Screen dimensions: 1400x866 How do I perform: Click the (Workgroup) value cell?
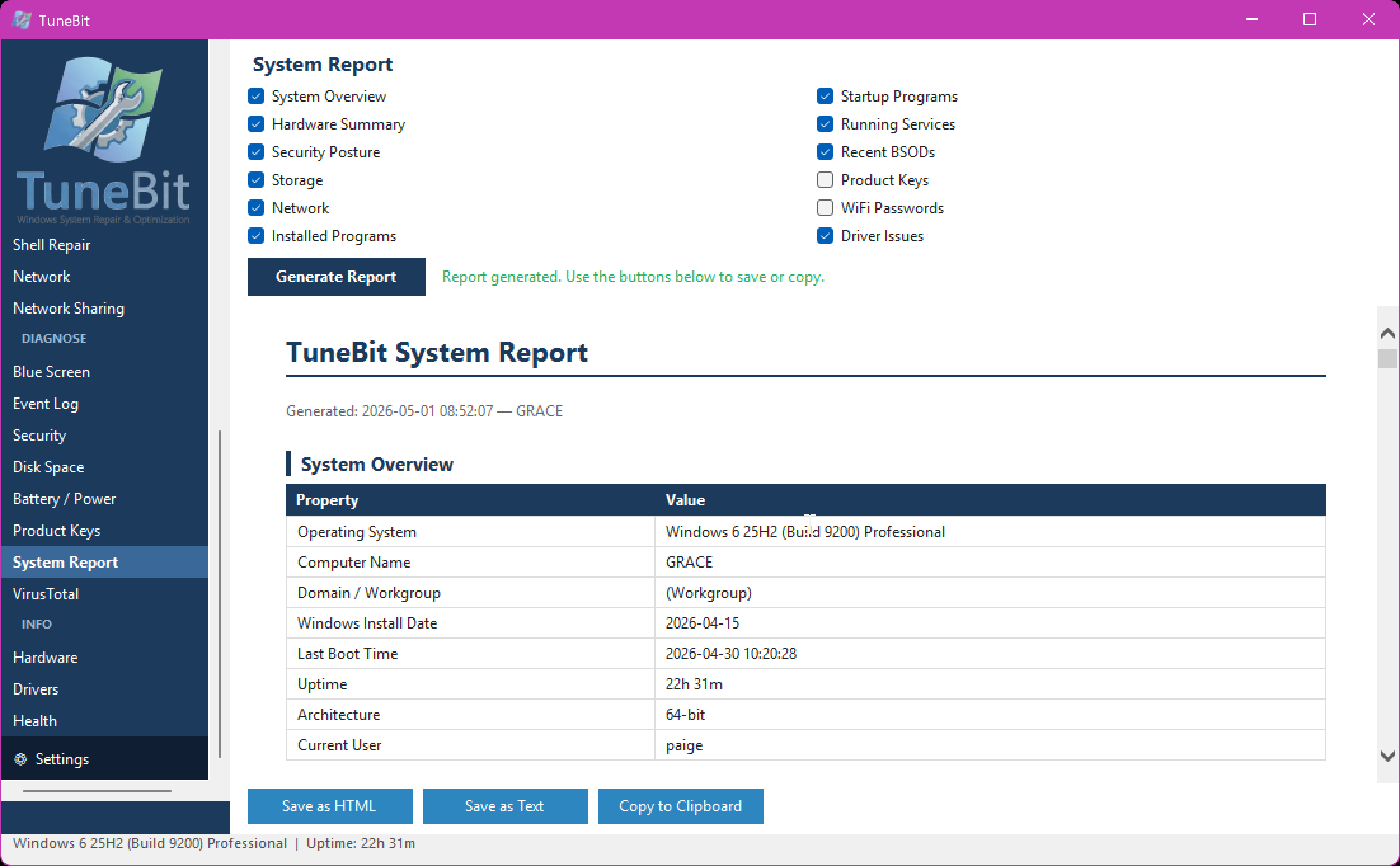990,592
